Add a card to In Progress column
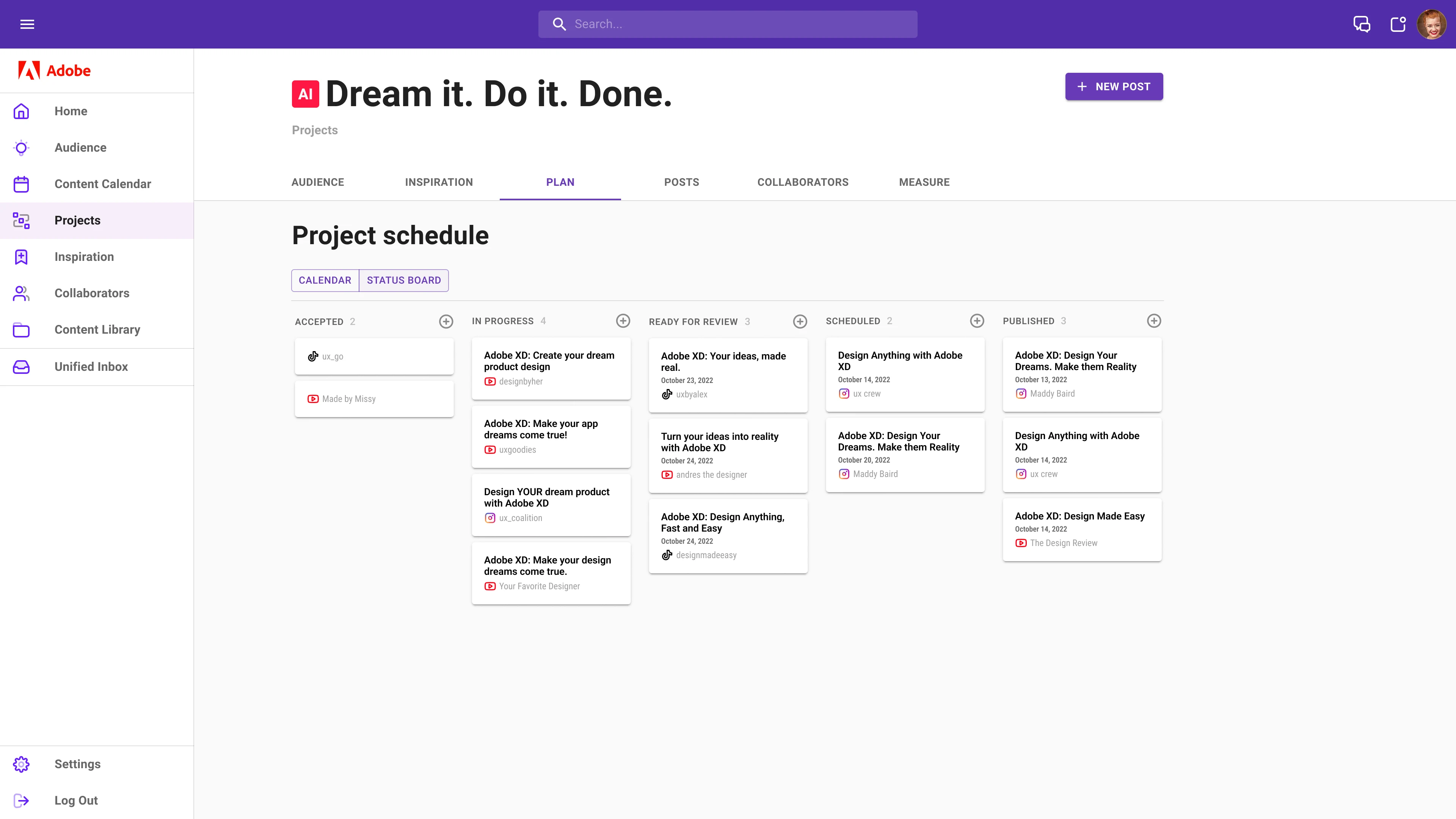The image size is (1456, 819). tap(623, 321)
